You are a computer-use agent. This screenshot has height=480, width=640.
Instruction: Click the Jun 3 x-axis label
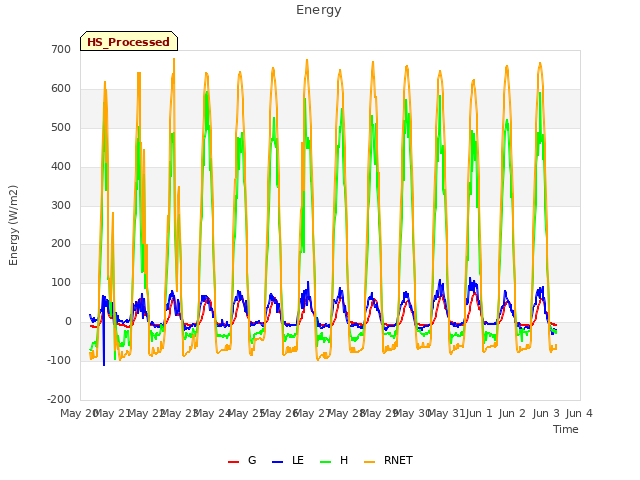pyautogui.click(x=546, y=413)
